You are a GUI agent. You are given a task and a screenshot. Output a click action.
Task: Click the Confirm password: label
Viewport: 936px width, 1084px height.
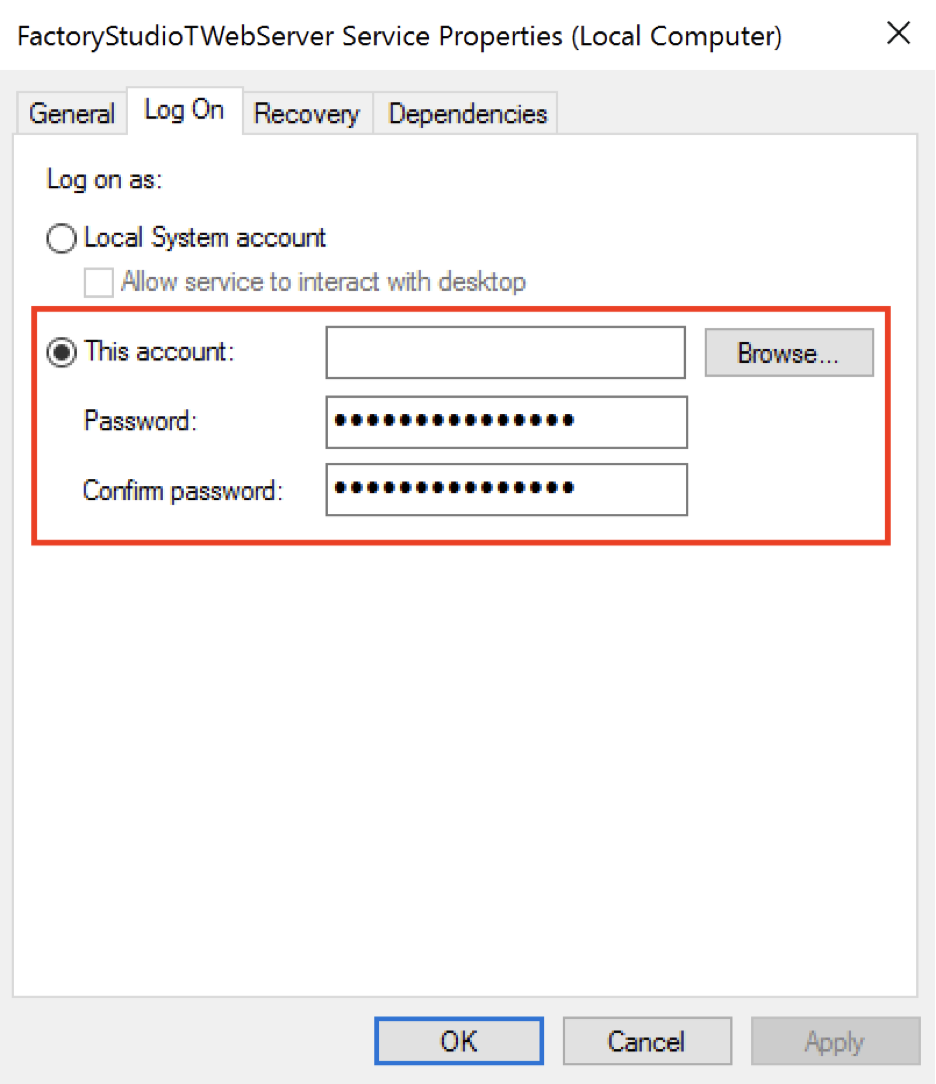tap(183, 491)
